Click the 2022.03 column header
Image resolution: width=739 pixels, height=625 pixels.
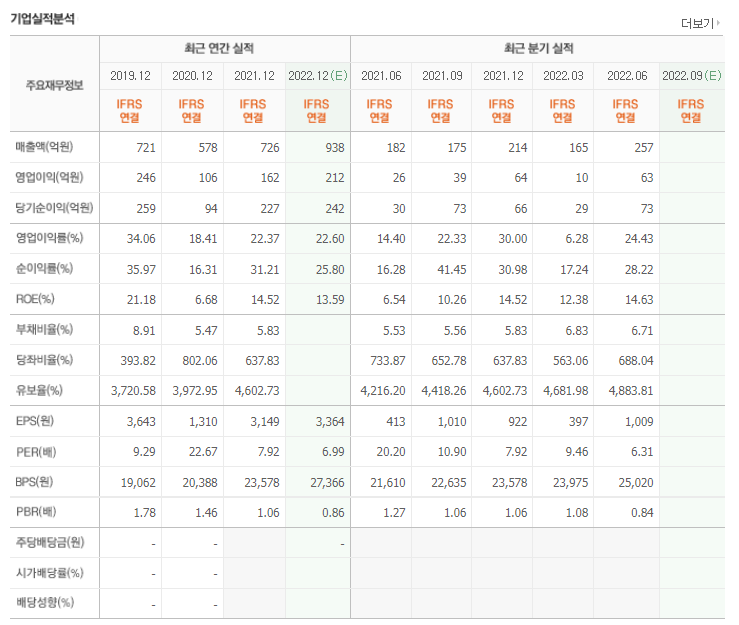[x=563, y=76]
